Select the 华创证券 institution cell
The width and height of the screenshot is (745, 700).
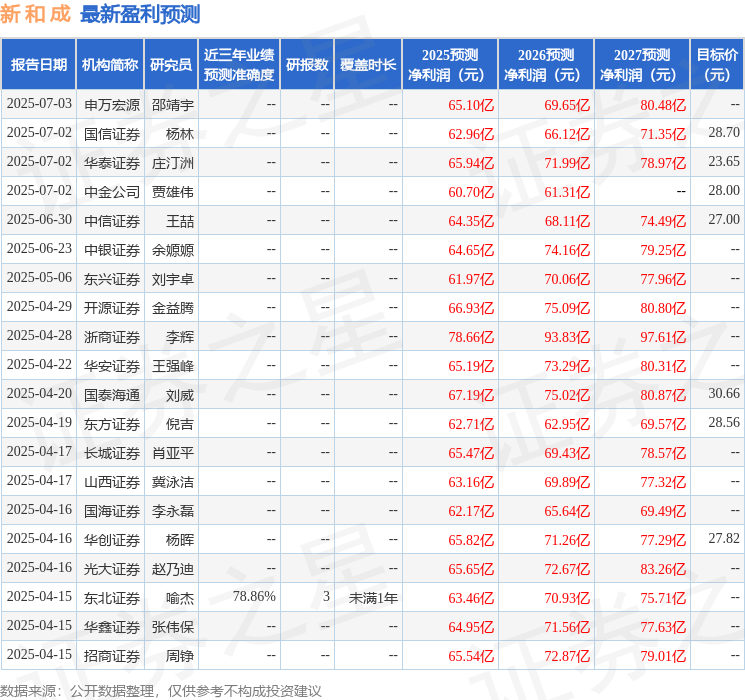click(112, 540)
